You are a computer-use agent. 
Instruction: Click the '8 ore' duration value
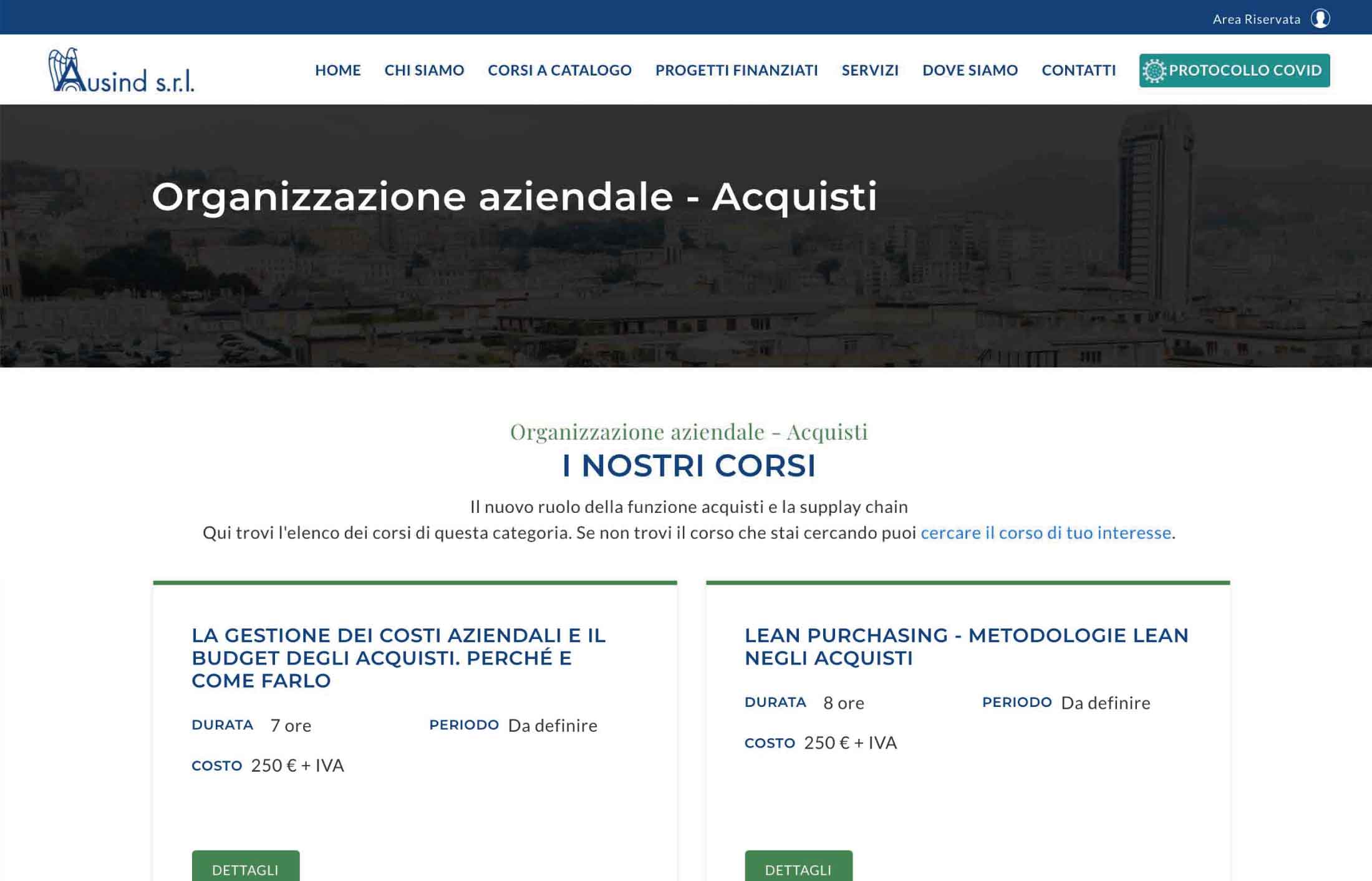(844, 703)
